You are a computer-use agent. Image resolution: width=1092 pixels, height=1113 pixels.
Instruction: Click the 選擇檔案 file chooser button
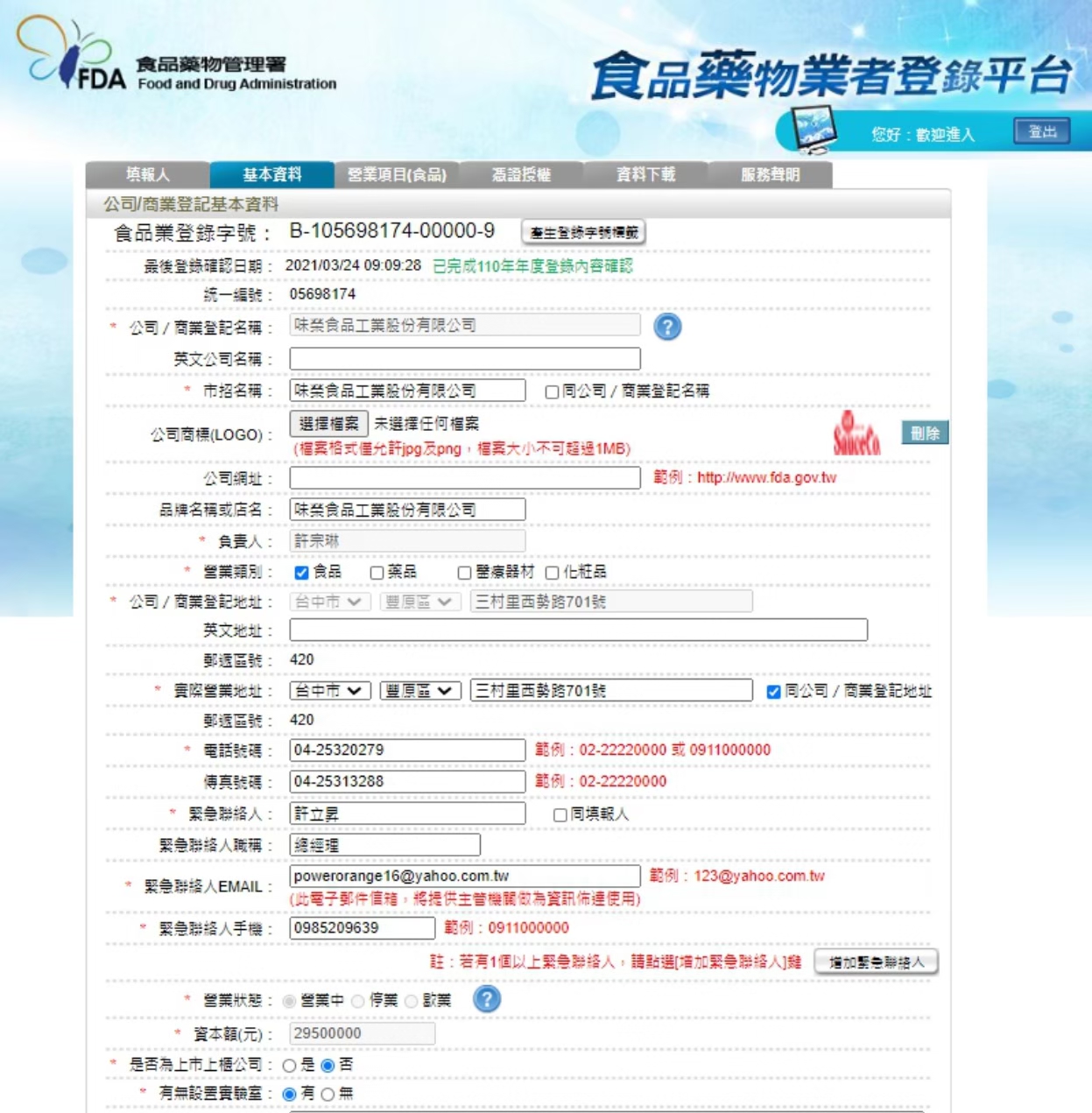[x=328, y=424]
